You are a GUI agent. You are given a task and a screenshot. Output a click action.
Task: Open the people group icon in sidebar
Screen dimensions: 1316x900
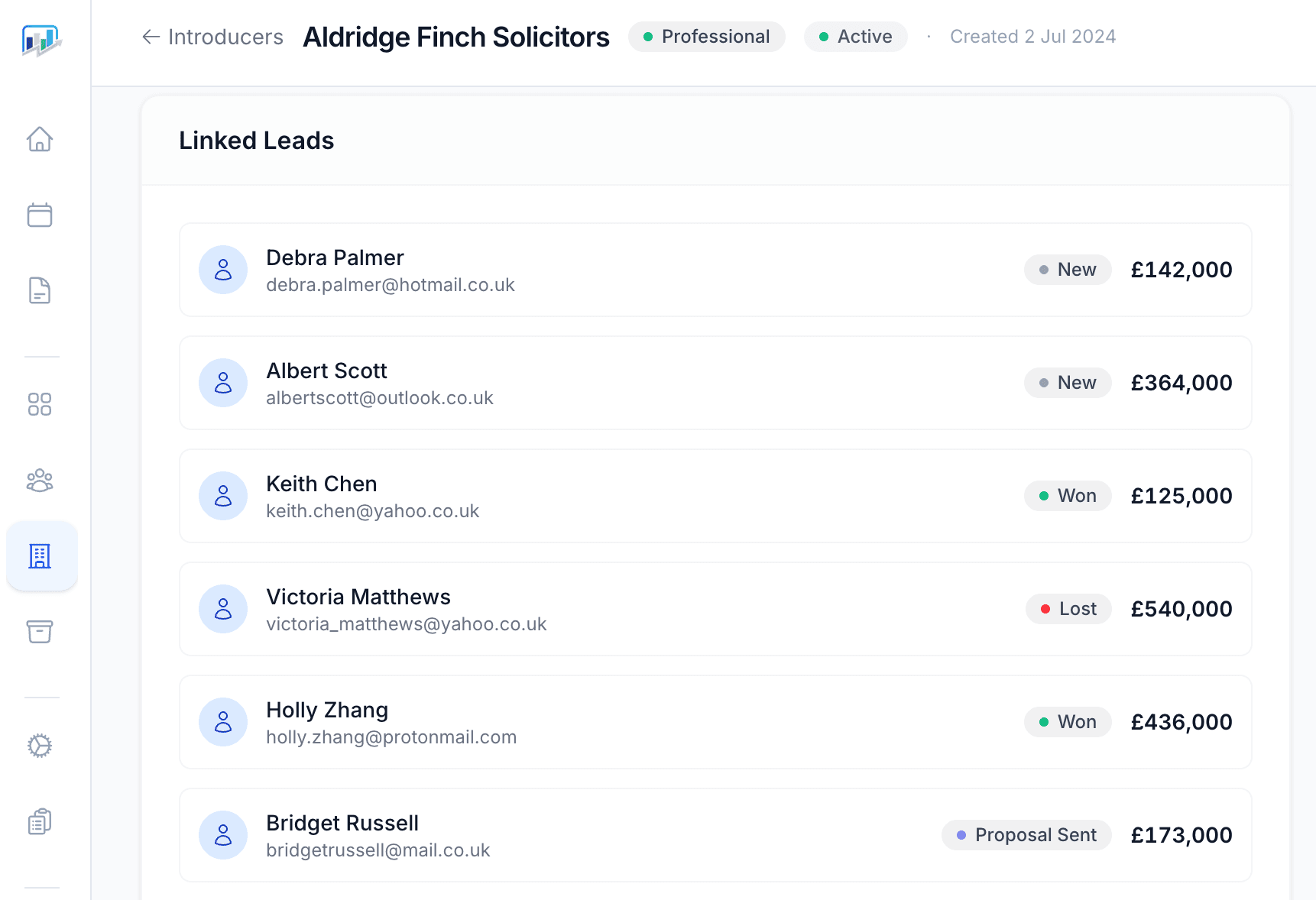[40, 480]
